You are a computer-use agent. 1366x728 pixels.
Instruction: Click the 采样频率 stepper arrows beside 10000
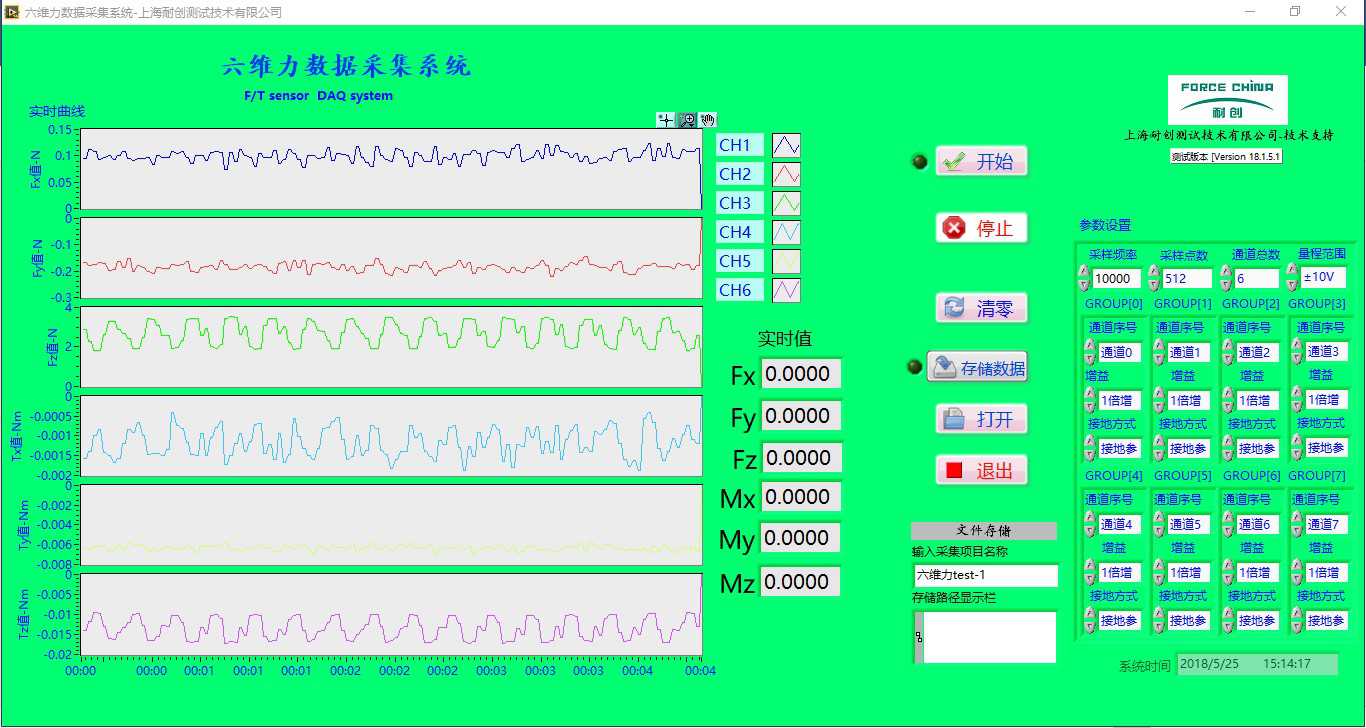(x=1084, y=278)
